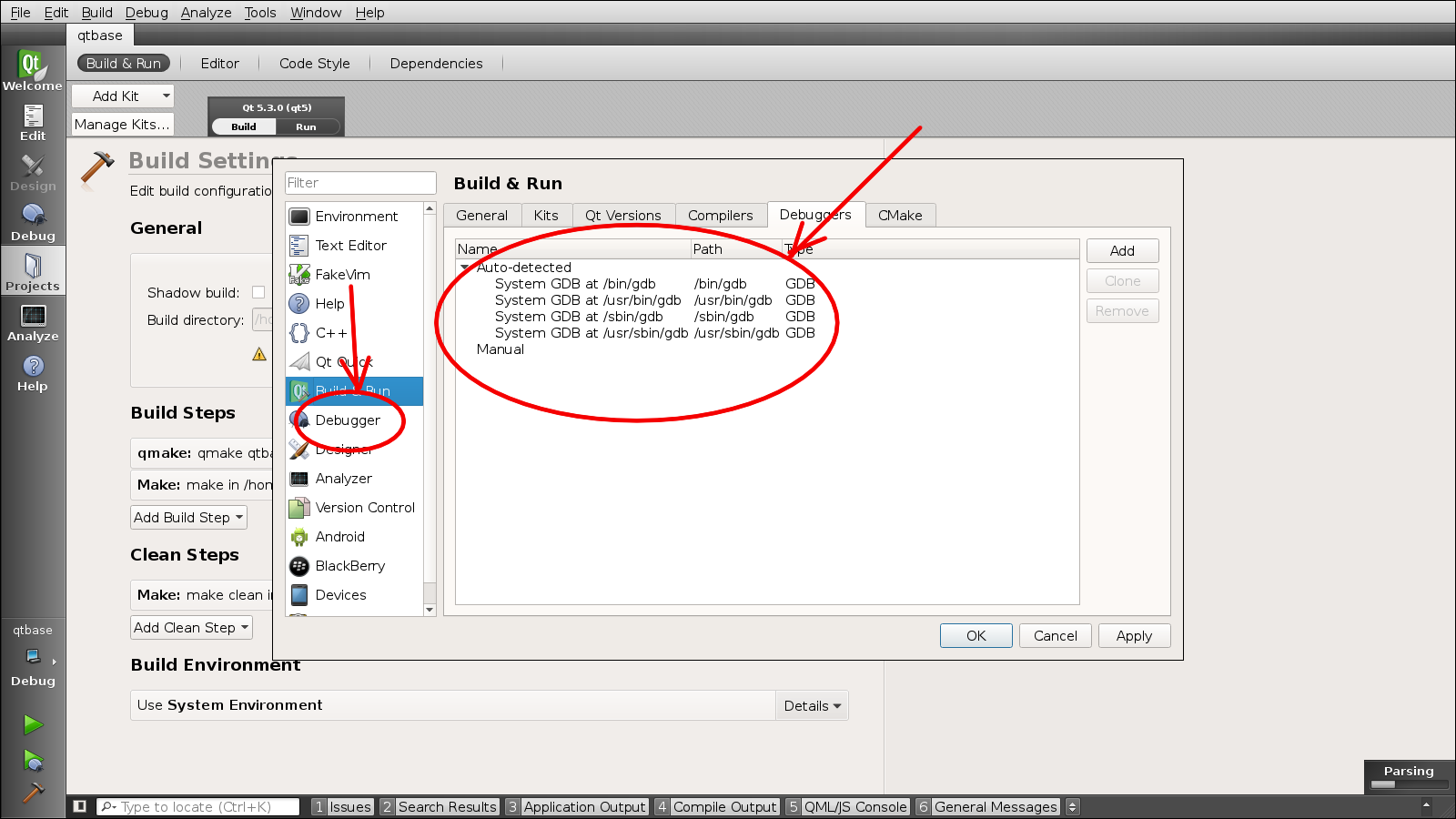Switch to Edit mode
This screenshot has height=819, width=1456.
[x=33, y=121]
